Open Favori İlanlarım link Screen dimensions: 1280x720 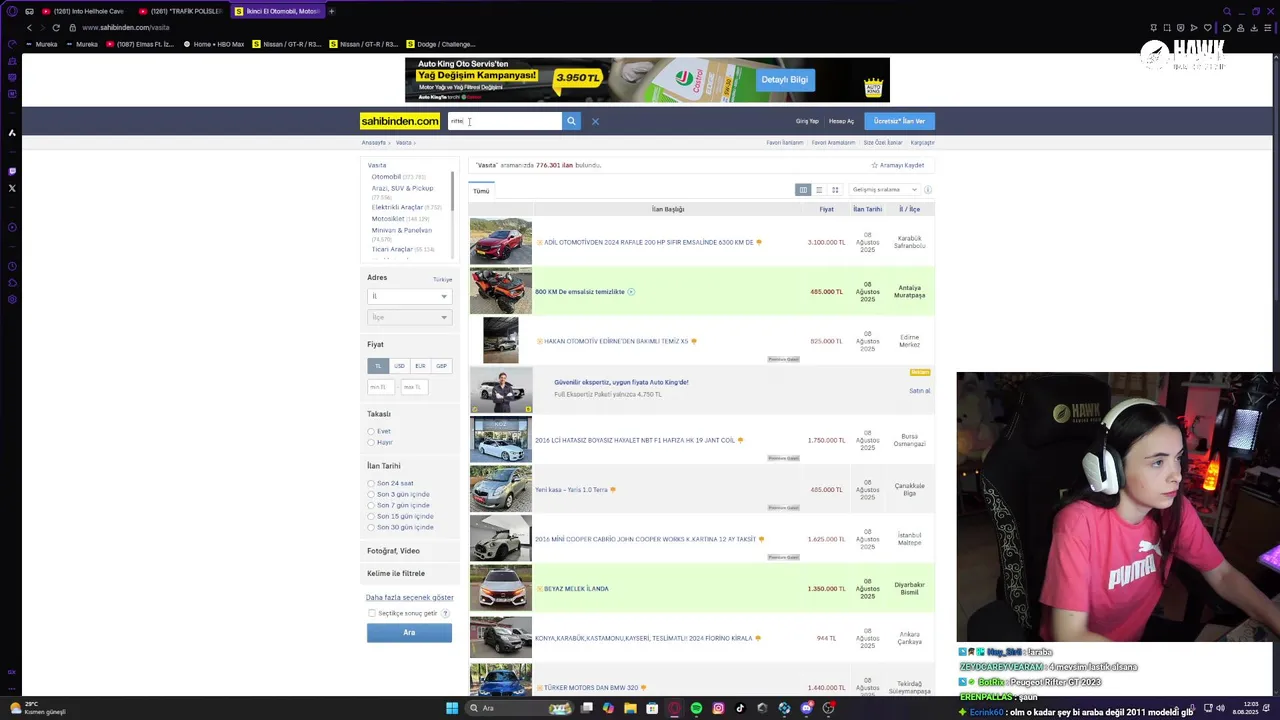click(785, 143)
